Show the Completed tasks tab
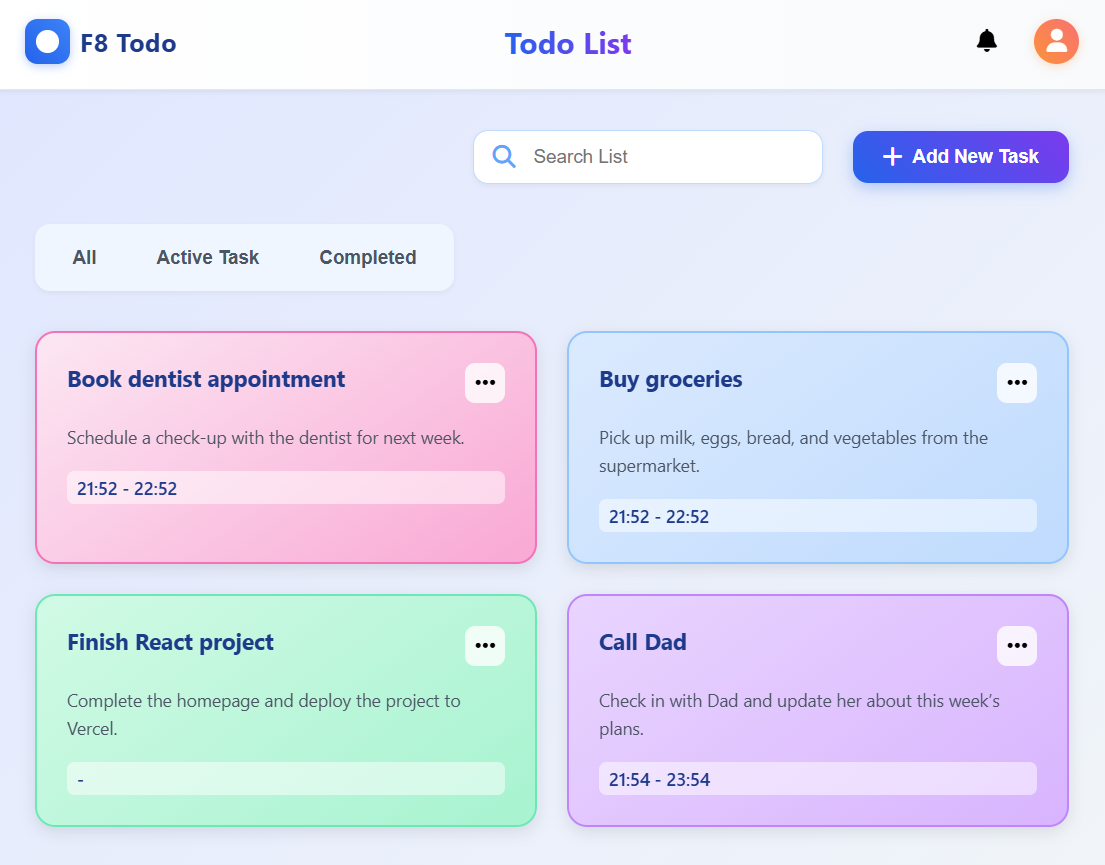 (x=368, y=257)
